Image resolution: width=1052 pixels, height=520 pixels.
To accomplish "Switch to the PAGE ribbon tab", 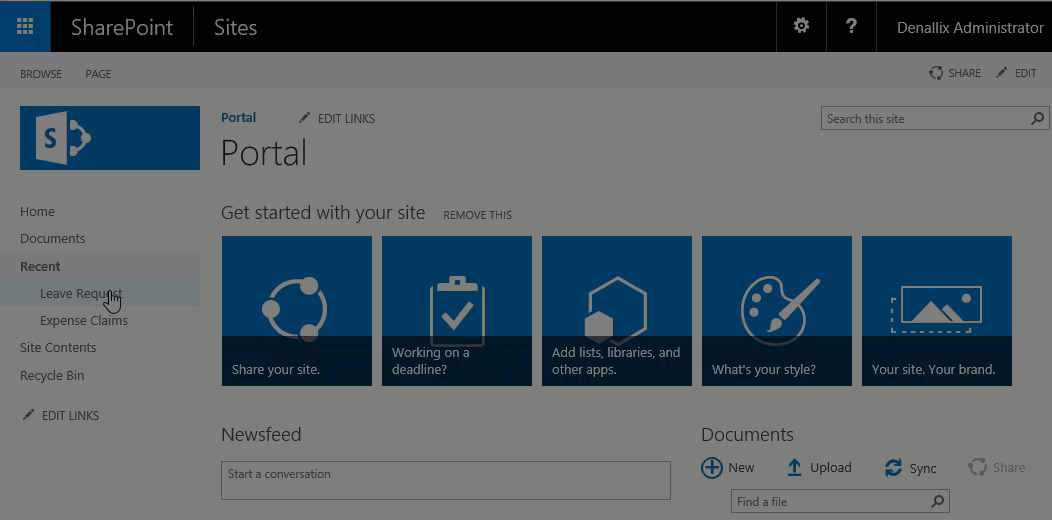I will (98, 74).
